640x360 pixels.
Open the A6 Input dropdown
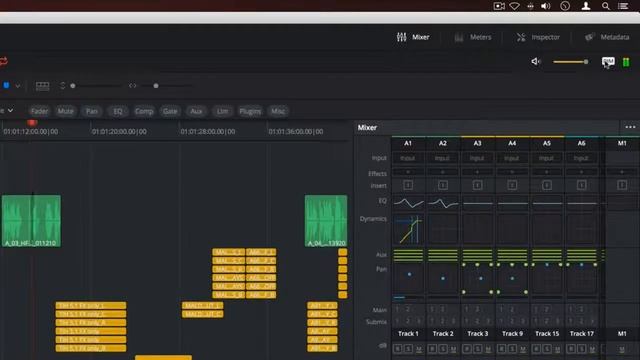pos(581,158)
